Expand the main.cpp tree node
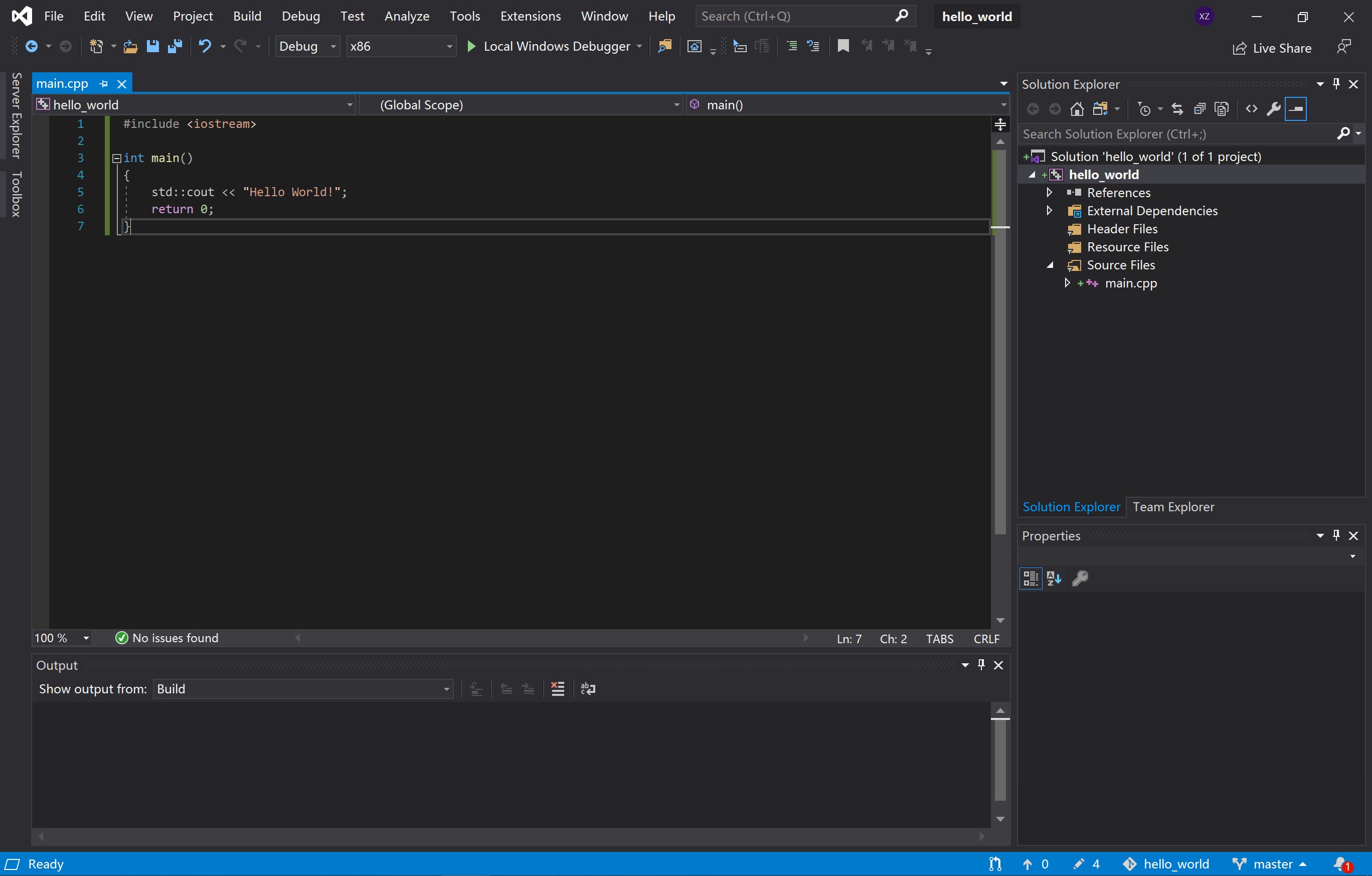Image resolution: width=1372 pixels, height=876 pixels. tap(1067, 283)
